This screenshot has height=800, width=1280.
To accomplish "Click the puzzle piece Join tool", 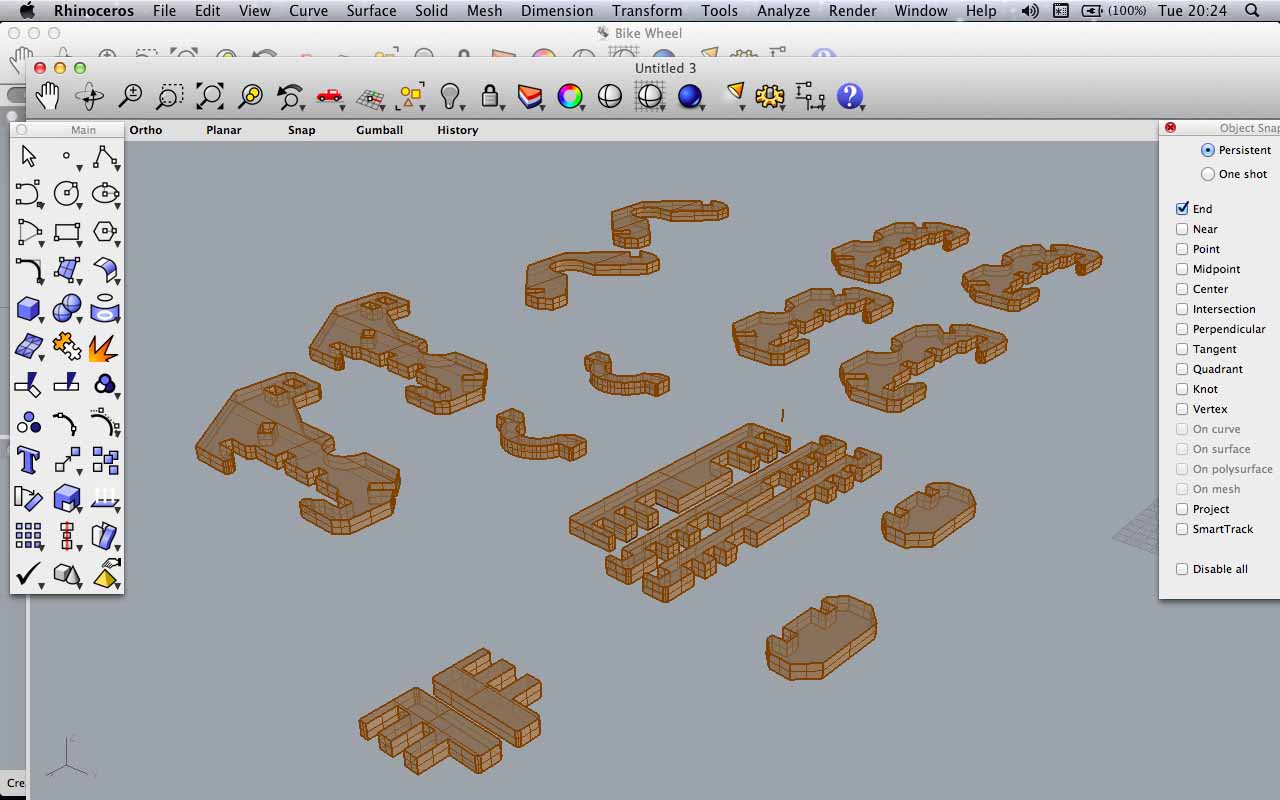I will coord(67,346).
